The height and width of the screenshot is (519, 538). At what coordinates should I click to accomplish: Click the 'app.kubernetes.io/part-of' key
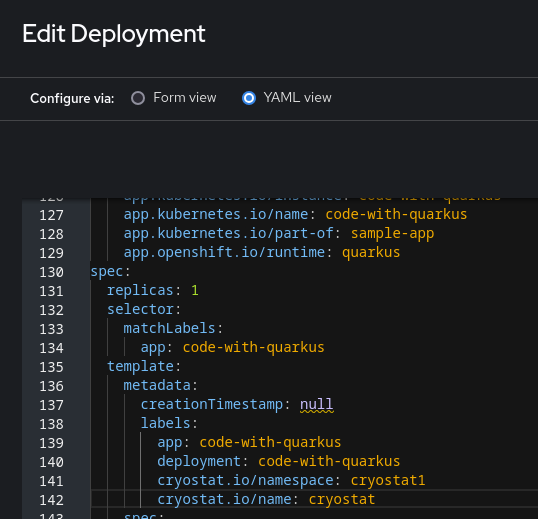tap(229, 233)
